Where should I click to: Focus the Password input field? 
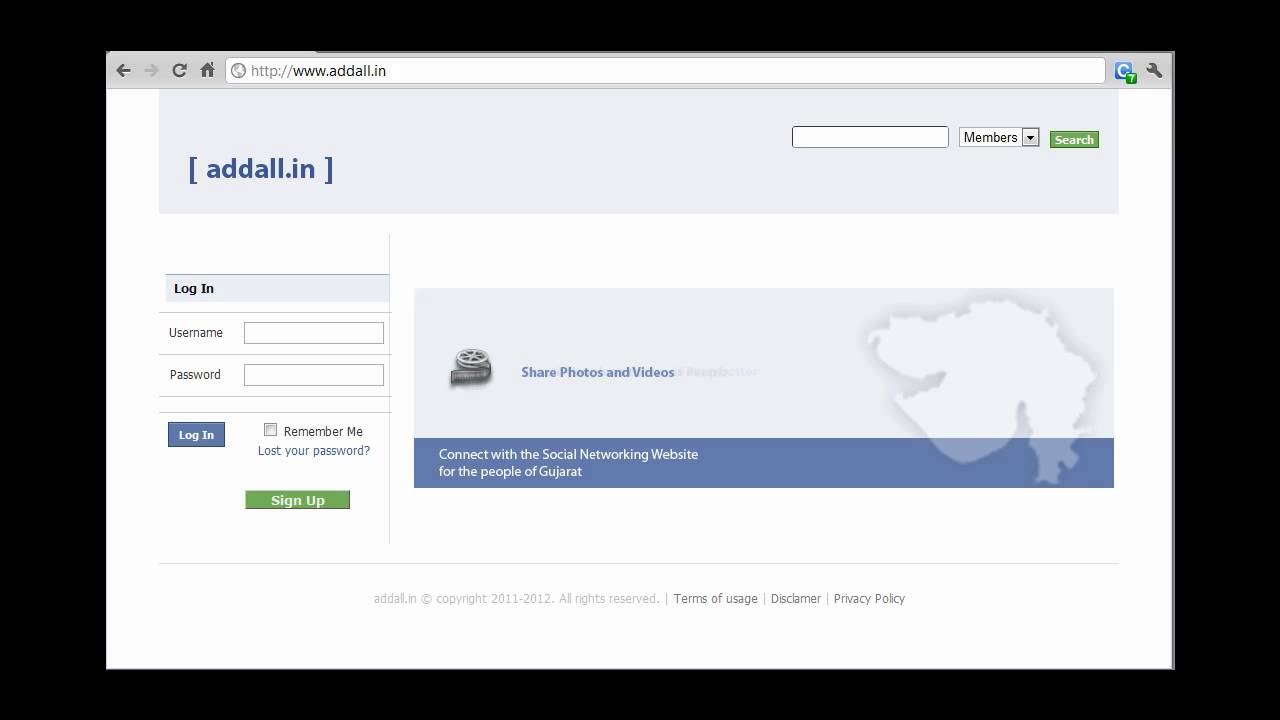click(x=314, y=375)
